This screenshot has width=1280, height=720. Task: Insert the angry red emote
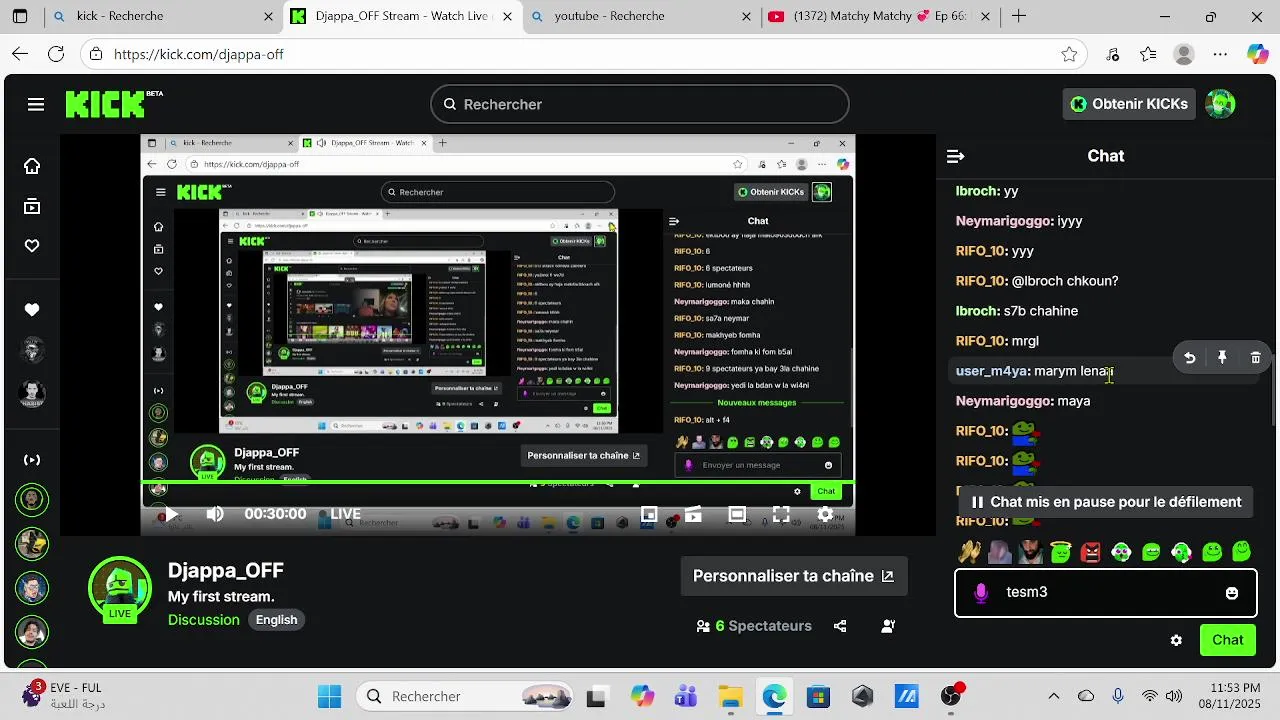(1090, 551)
